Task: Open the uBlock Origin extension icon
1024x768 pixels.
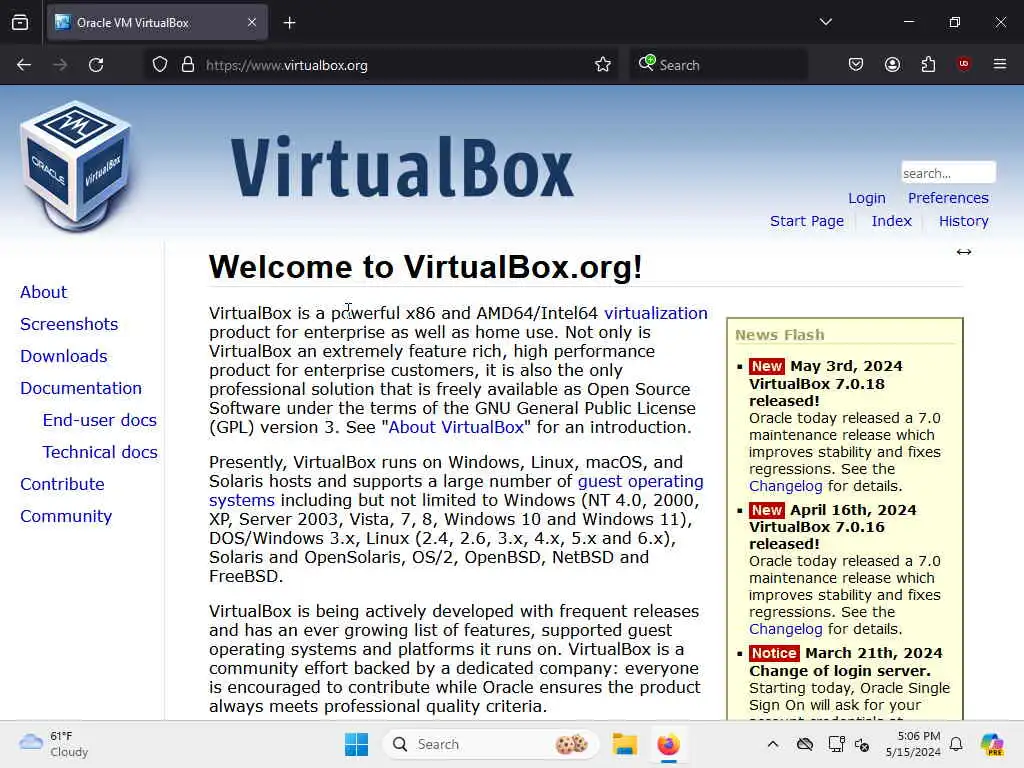Action: [964, 64]
